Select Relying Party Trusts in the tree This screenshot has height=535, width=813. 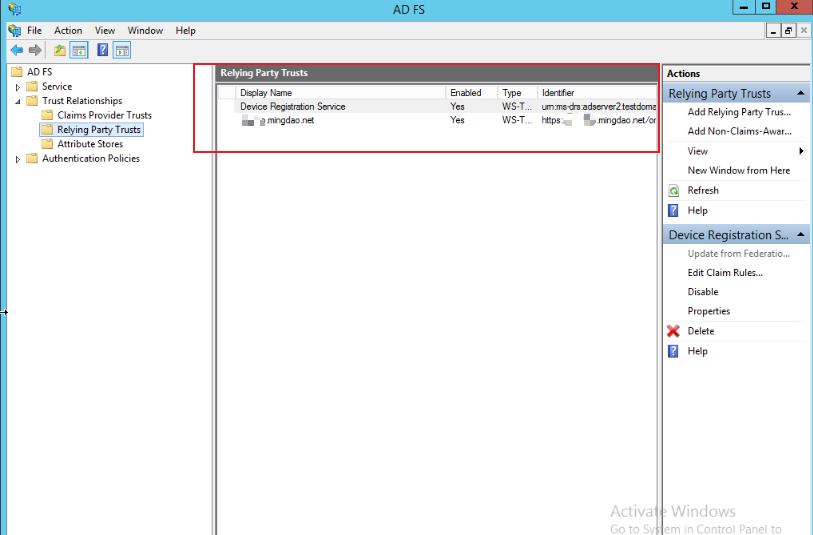[x=99, y=130]
